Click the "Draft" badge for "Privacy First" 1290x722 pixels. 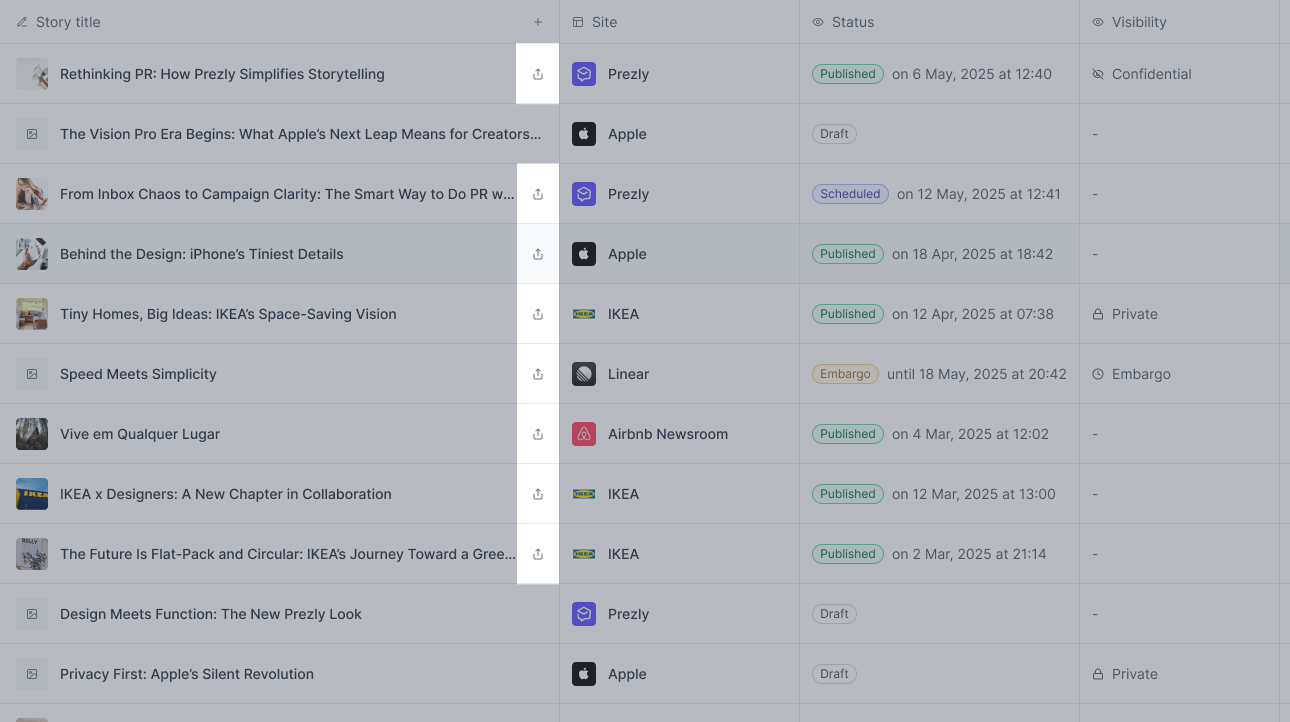pos(834,673)
